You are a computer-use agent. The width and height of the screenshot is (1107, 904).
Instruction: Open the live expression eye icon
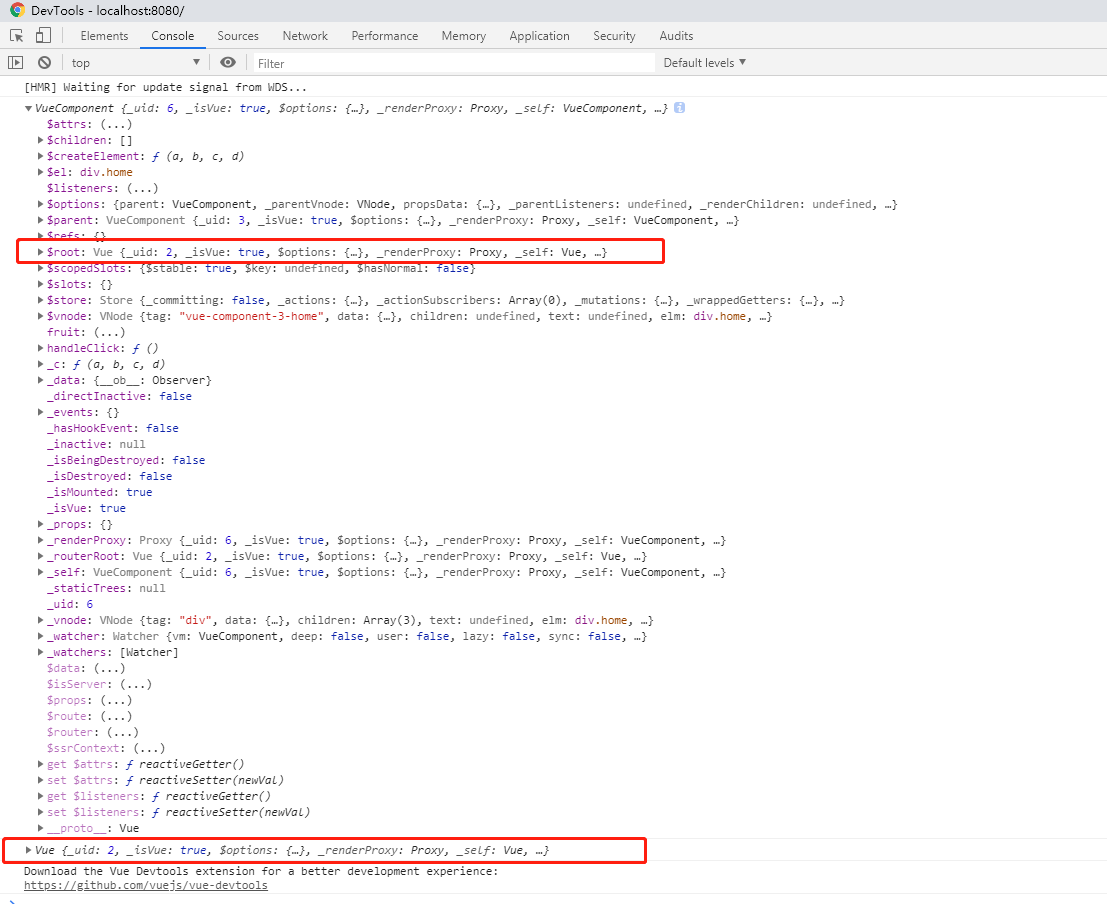pos(227,63)
